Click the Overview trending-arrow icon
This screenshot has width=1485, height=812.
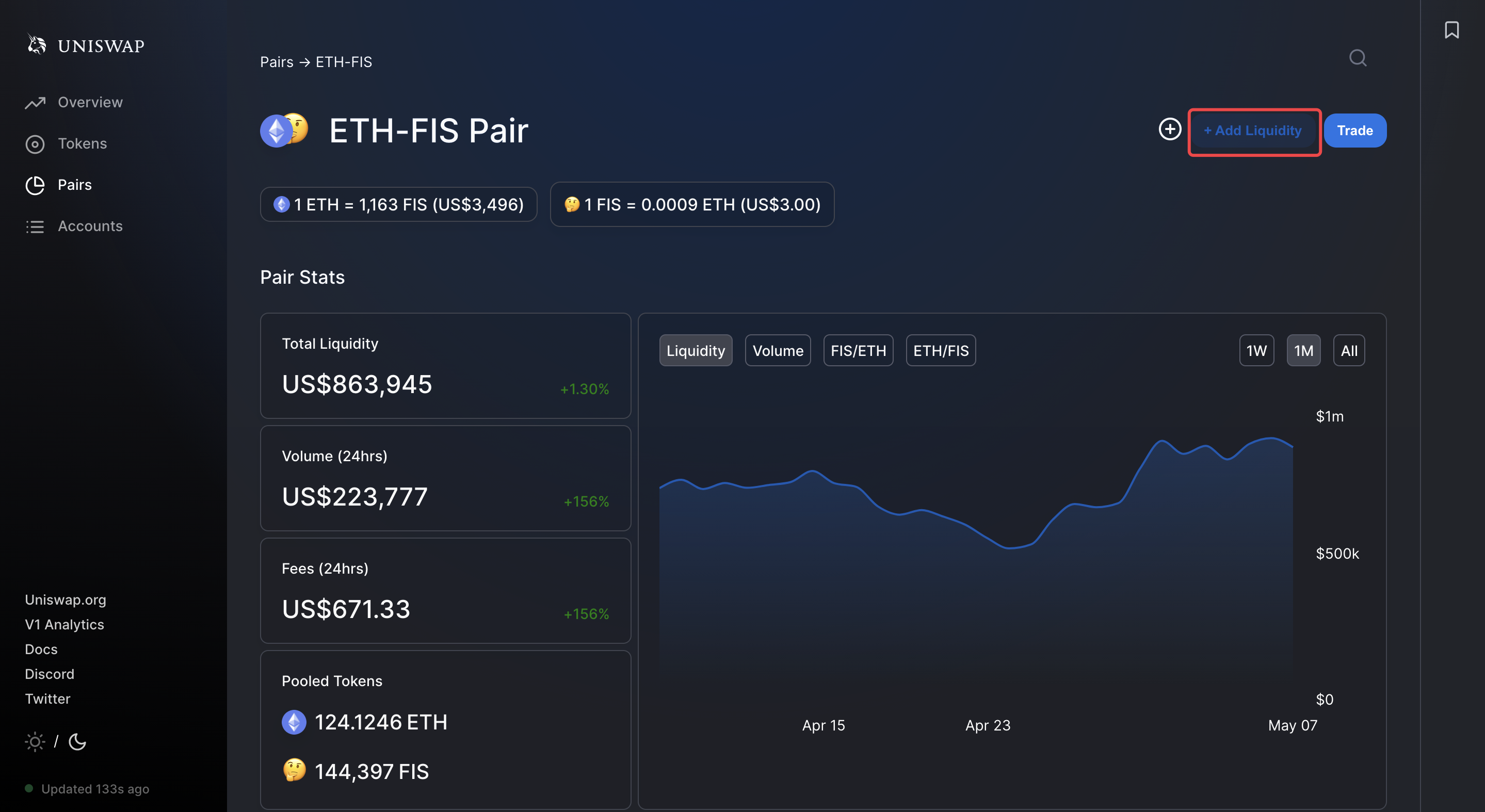35,103
